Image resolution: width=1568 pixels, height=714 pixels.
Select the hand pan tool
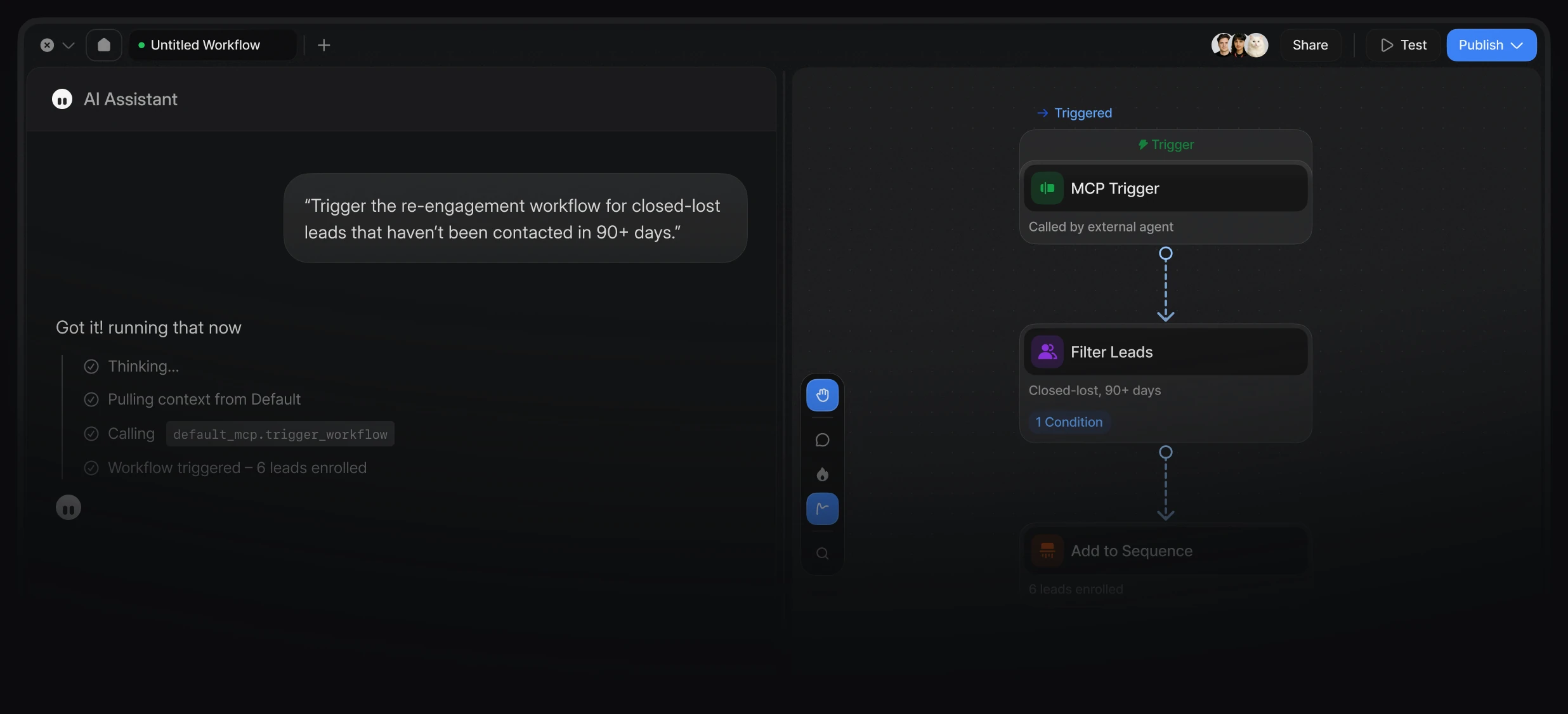[x=822, y=395]
